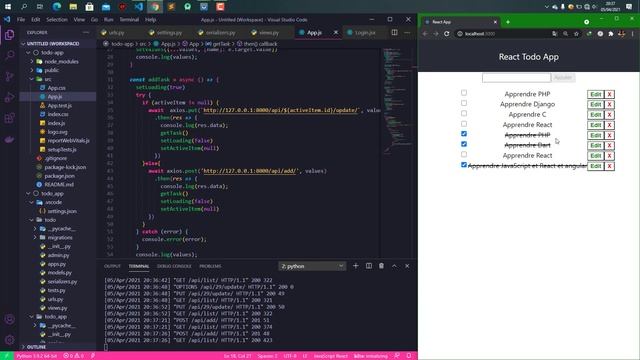Add a new terminal with plus icon
This screenshot has height=360, width=640.
coord(356,266)
